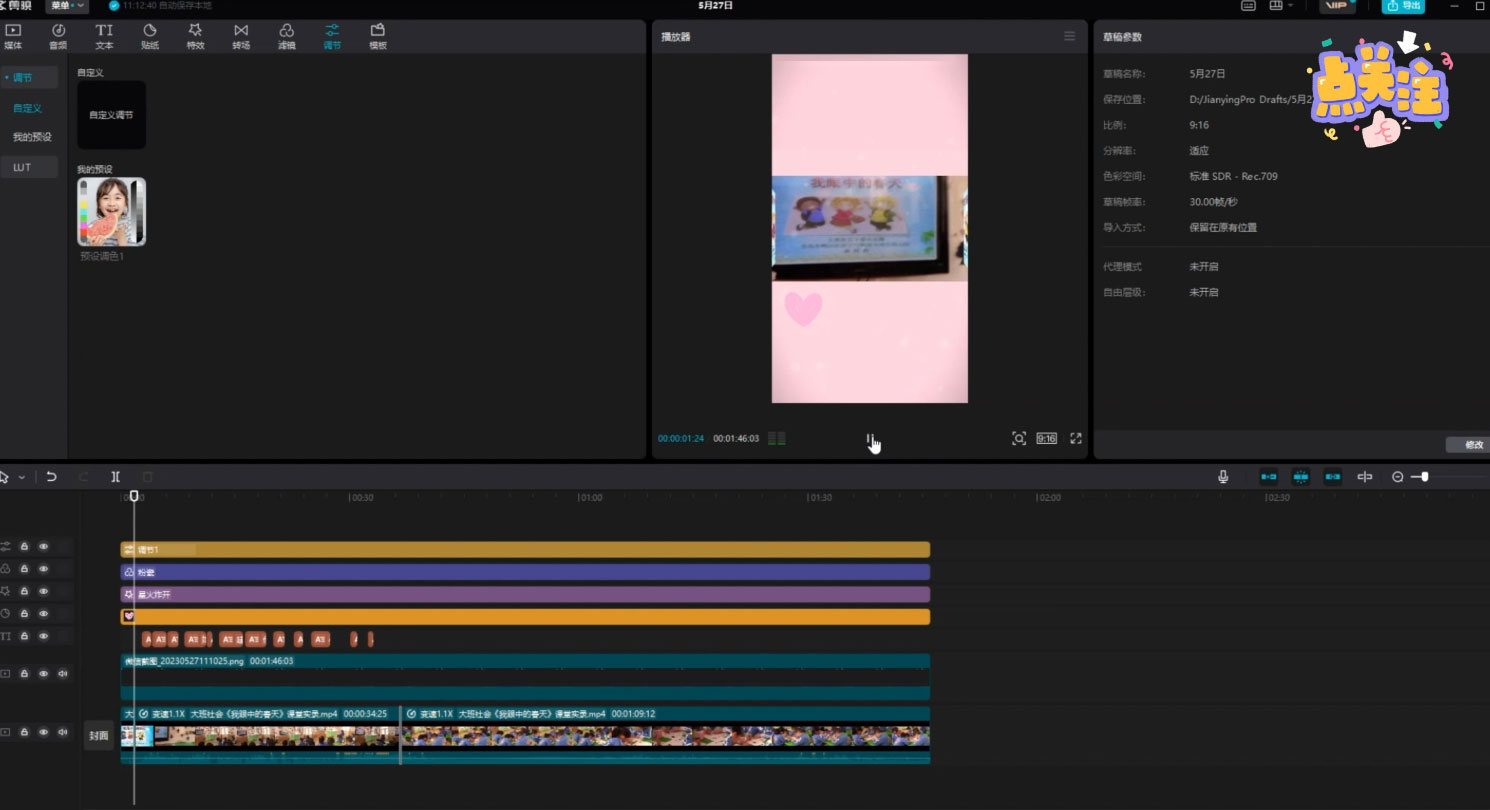Switch to the 滤镜 (Filters) tab
Viewport: 1490px width, 810px height.
coord(287,36)
